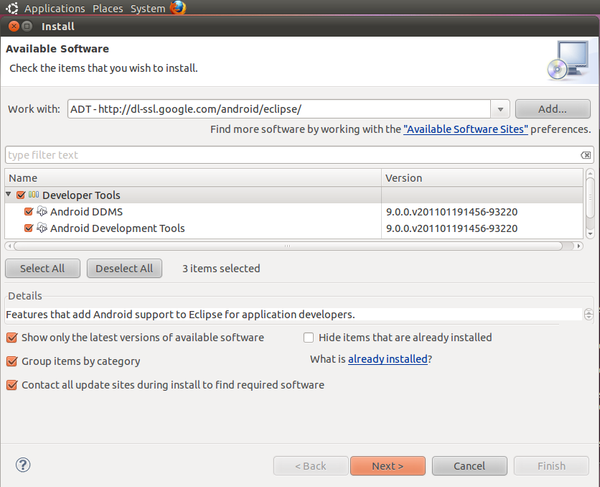Click the Firefox launcher icon in top panel
Image resolution: width=600 pixels, height=487 pixels.
coord(178,8)
